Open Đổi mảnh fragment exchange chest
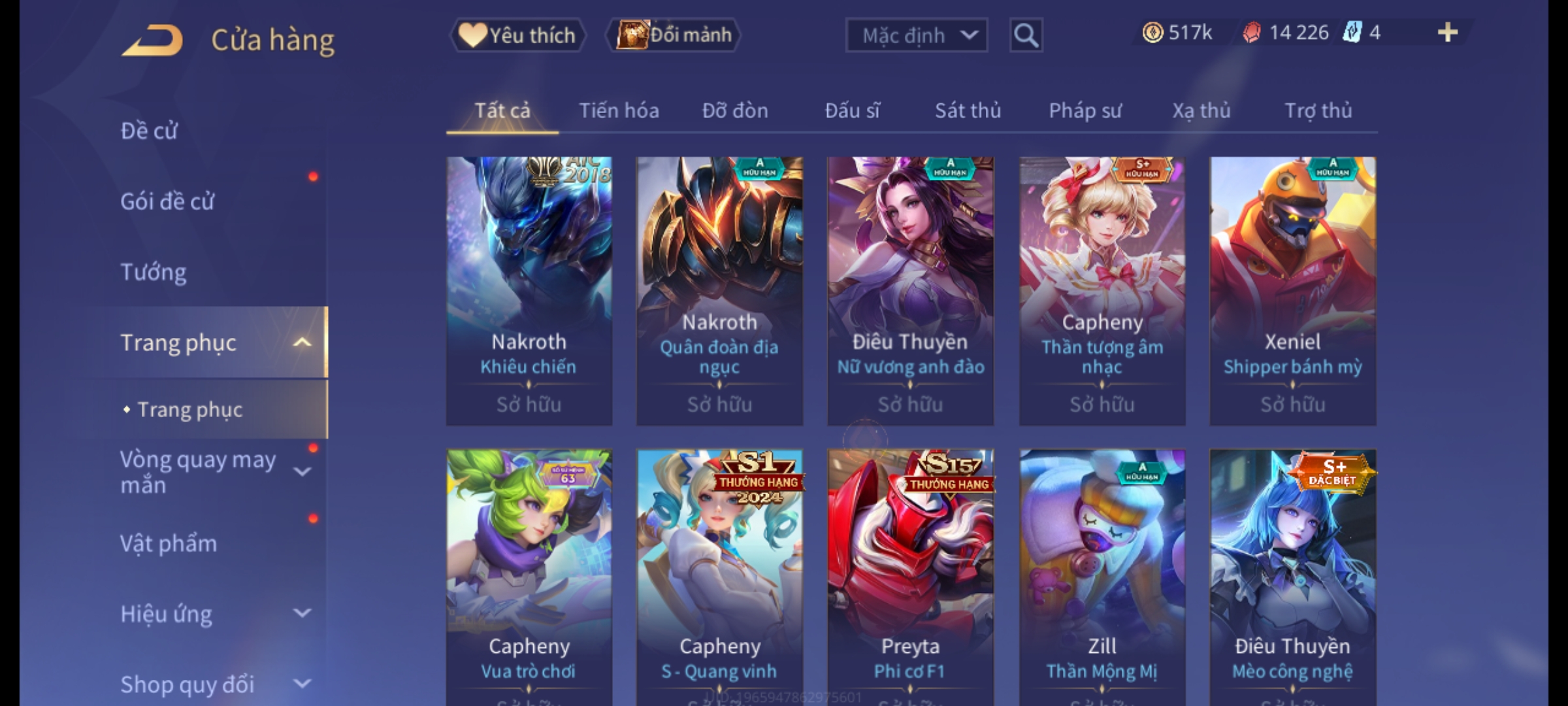 [674, 35]
